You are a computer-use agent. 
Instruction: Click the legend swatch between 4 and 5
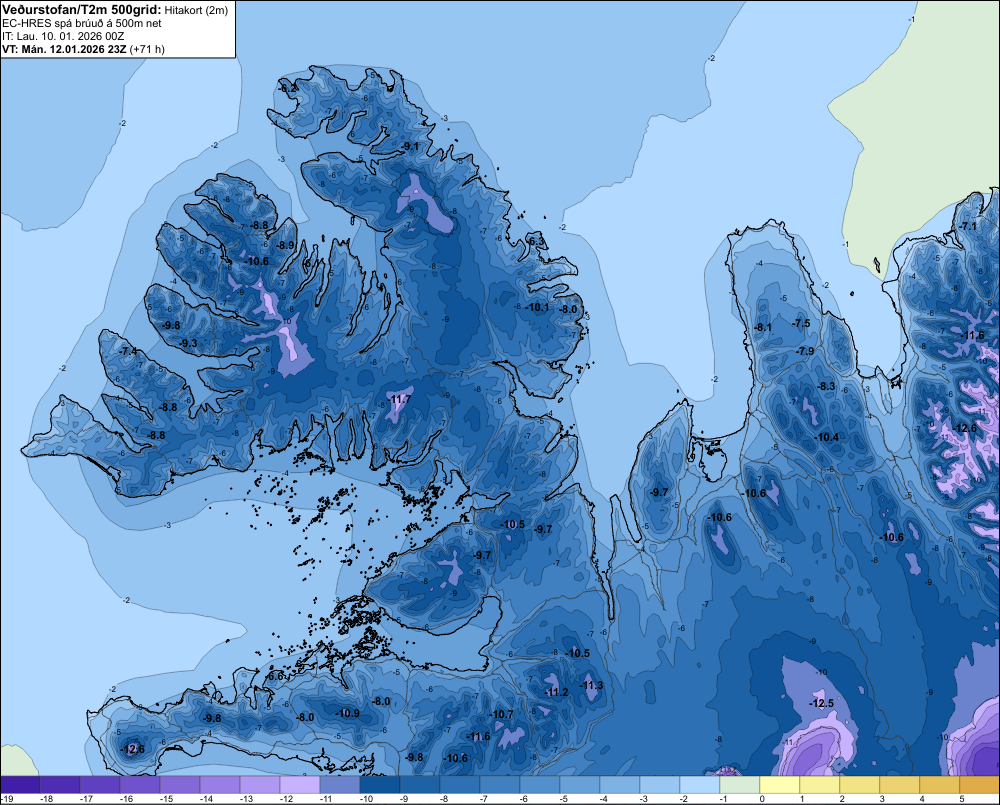939,785
